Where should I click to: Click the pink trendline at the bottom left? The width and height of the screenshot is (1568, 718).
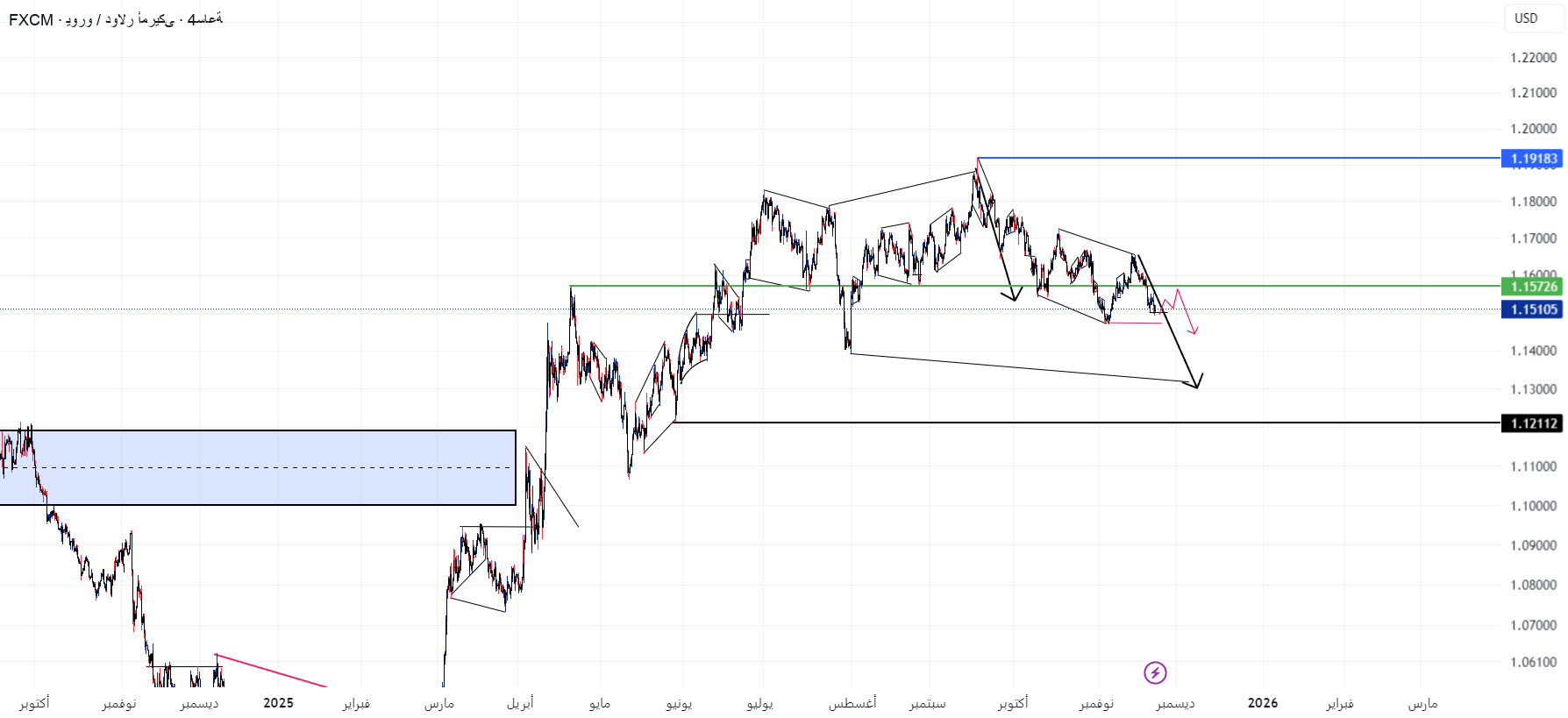[272, 671]
